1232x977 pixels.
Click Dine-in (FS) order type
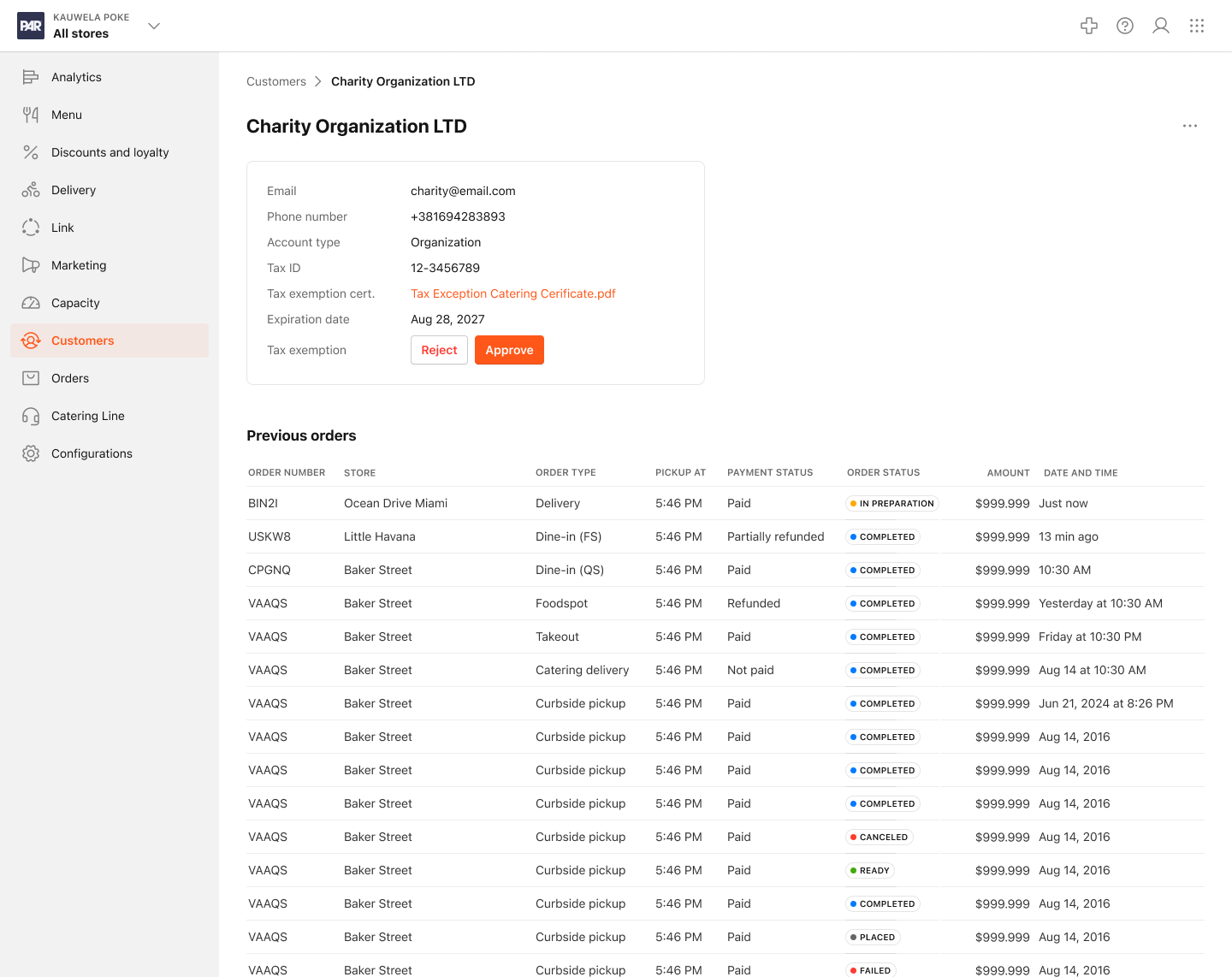[568, 536]
